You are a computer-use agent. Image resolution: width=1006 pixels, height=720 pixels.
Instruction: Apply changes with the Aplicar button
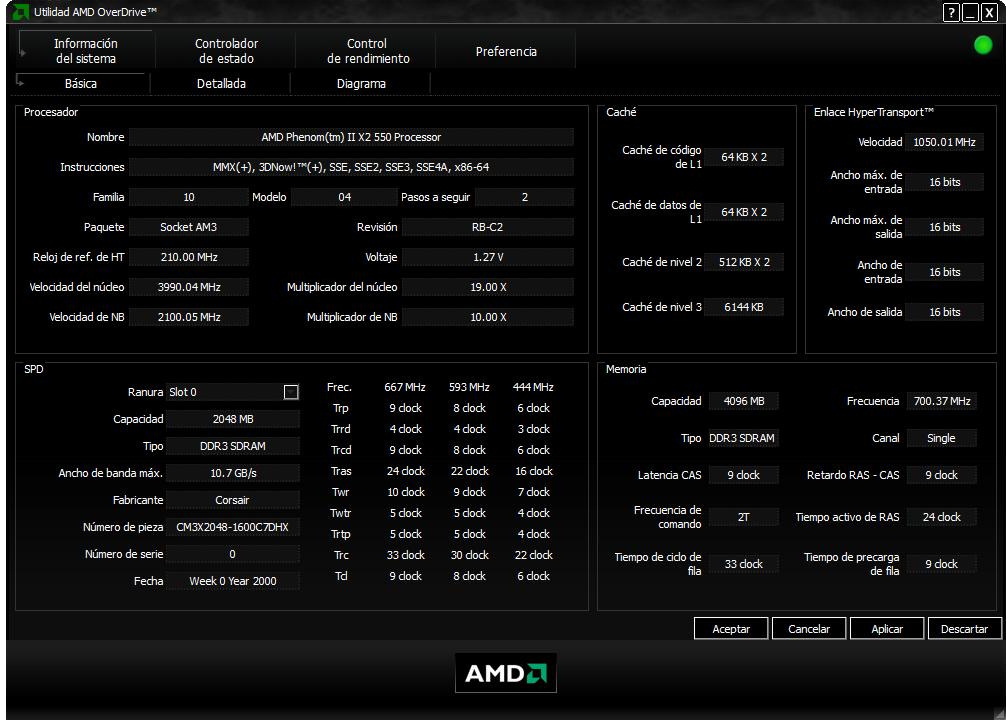click(x=887, y=629)
